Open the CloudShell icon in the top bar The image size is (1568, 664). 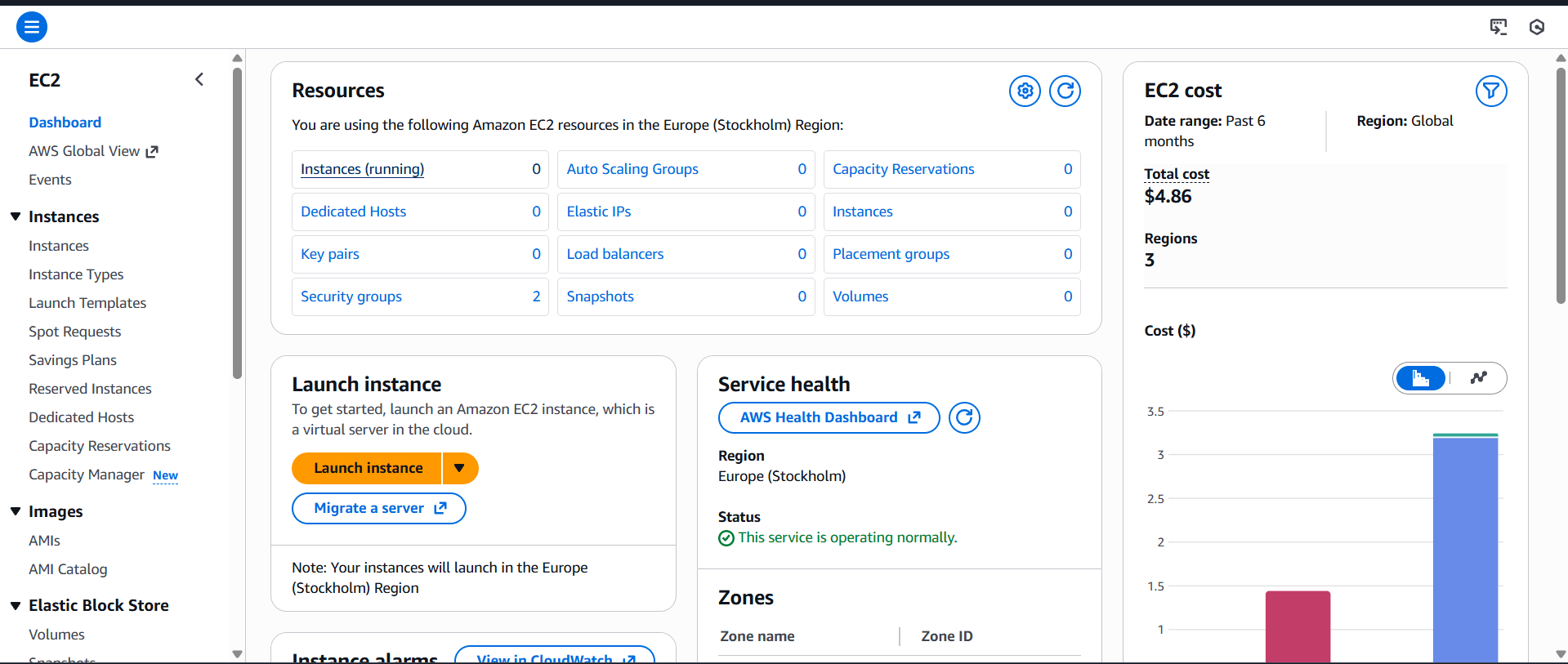(1498, 27)
